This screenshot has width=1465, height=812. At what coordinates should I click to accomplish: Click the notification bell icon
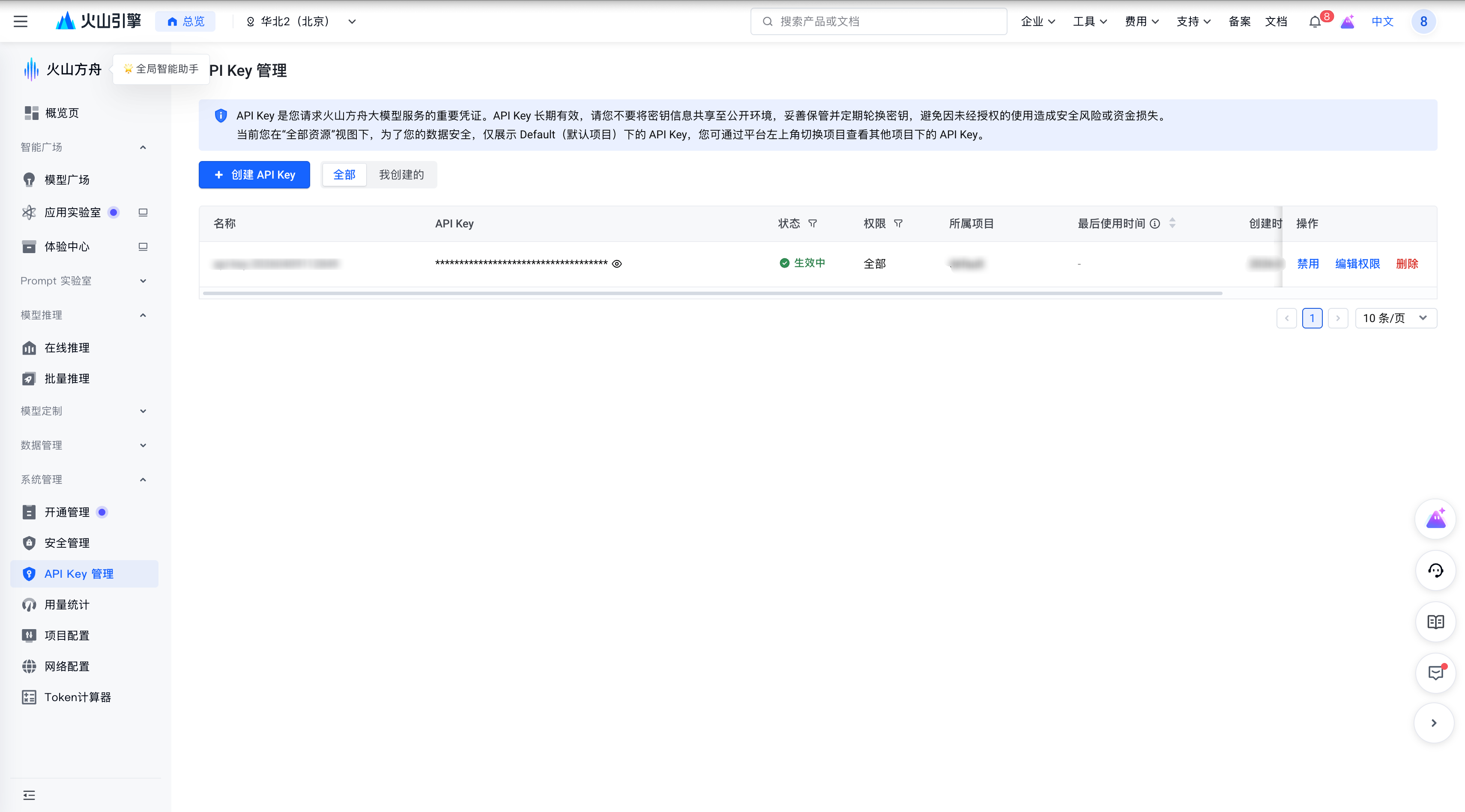[x=1314, y=21]
